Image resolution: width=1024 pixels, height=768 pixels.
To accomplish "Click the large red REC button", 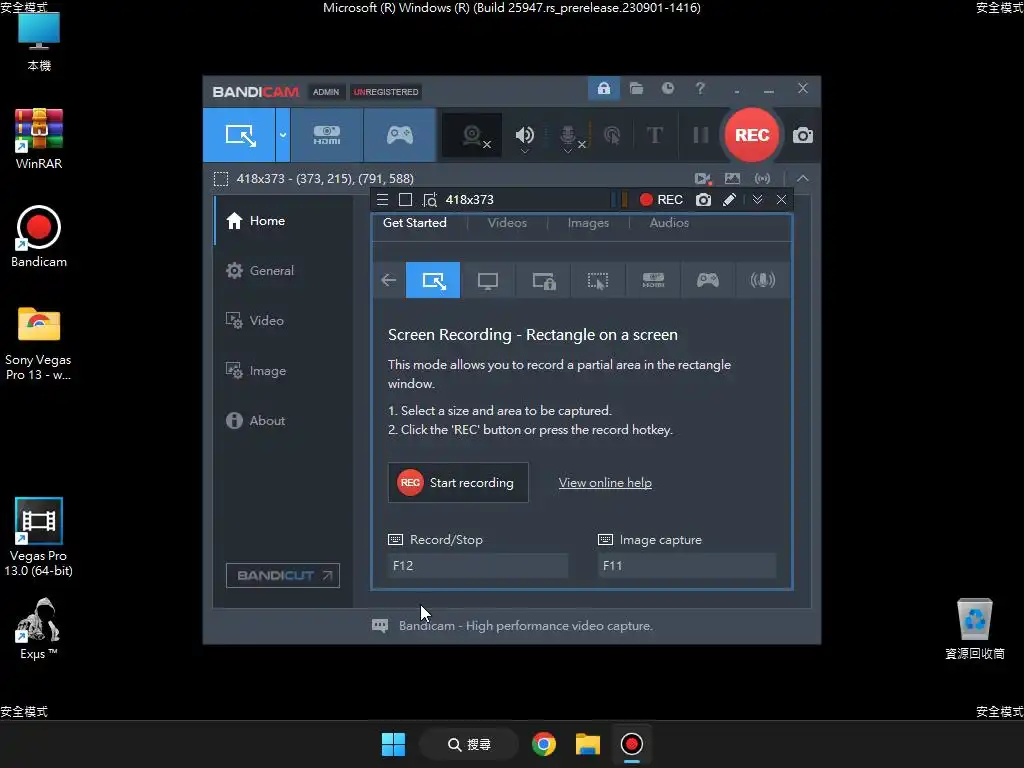I will [752, 135].
